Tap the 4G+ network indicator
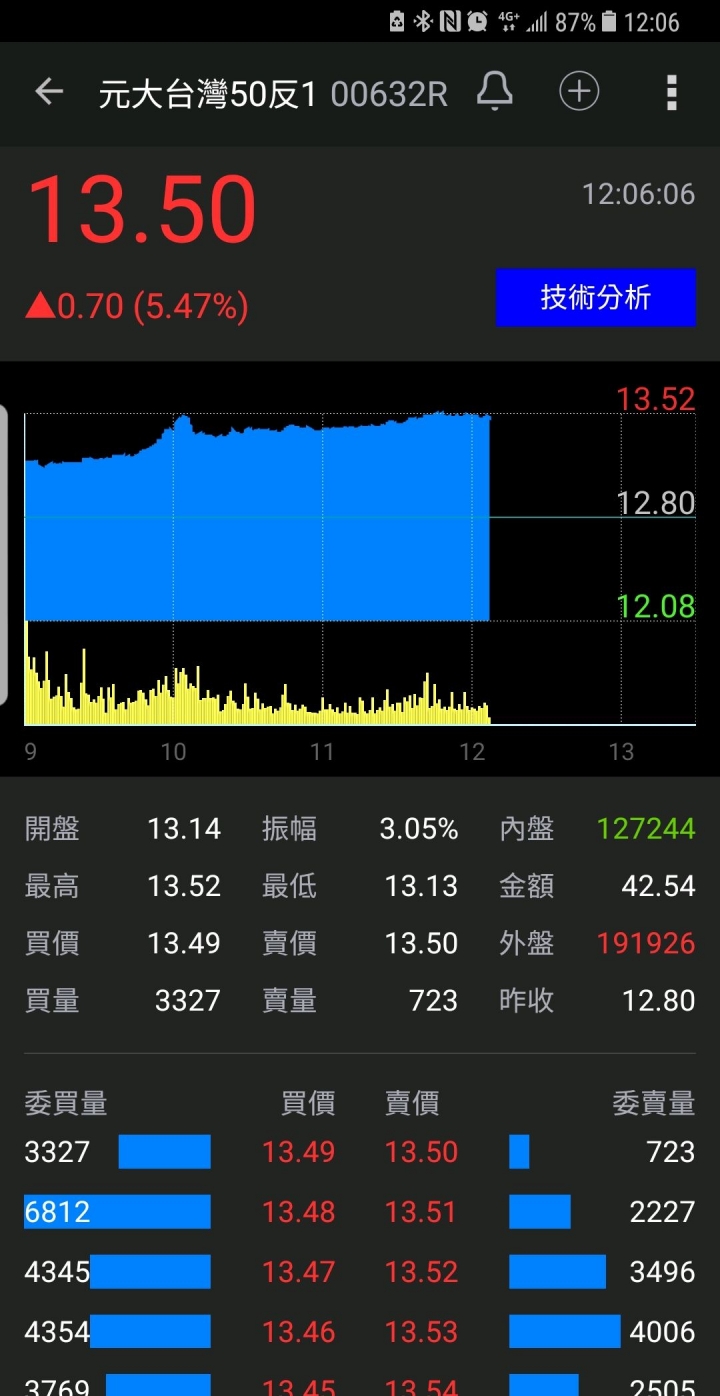Viewport: 720px width, 1396px height. point(508,21)
